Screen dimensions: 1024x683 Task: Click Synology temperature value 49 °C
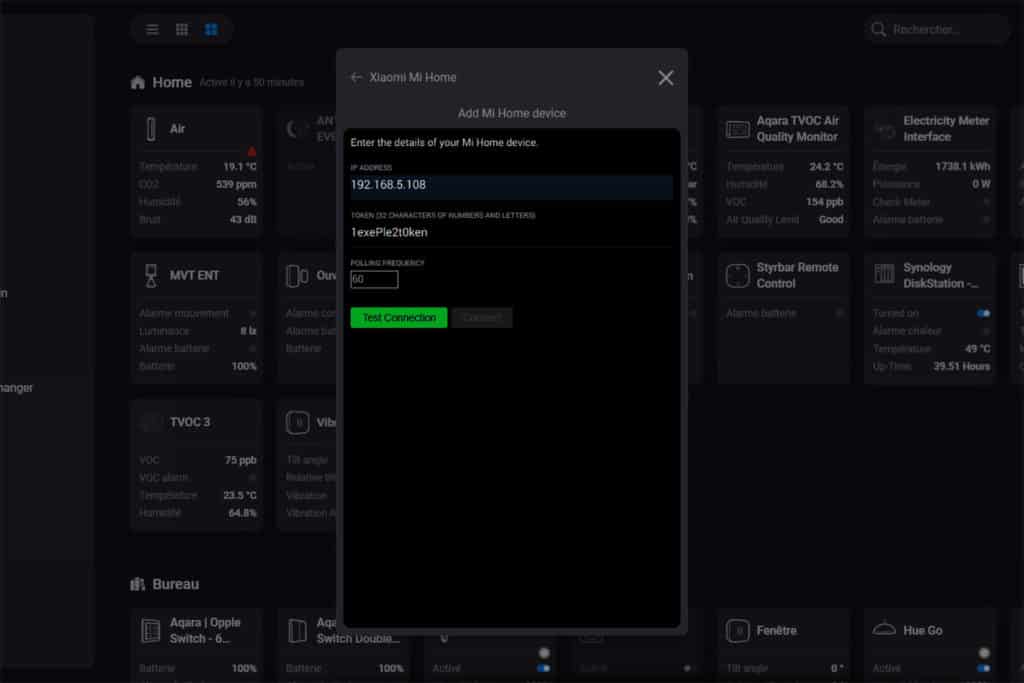tap(977, 349)
